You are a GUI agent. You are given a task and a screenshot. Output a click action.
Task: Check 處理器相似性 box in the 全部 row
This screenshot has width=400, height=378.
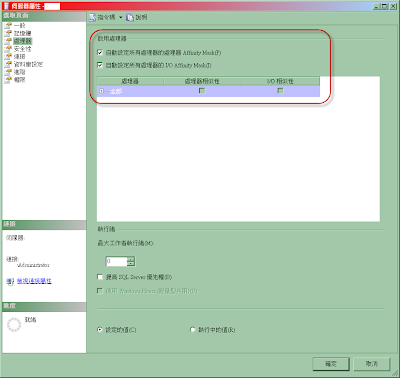202,91
